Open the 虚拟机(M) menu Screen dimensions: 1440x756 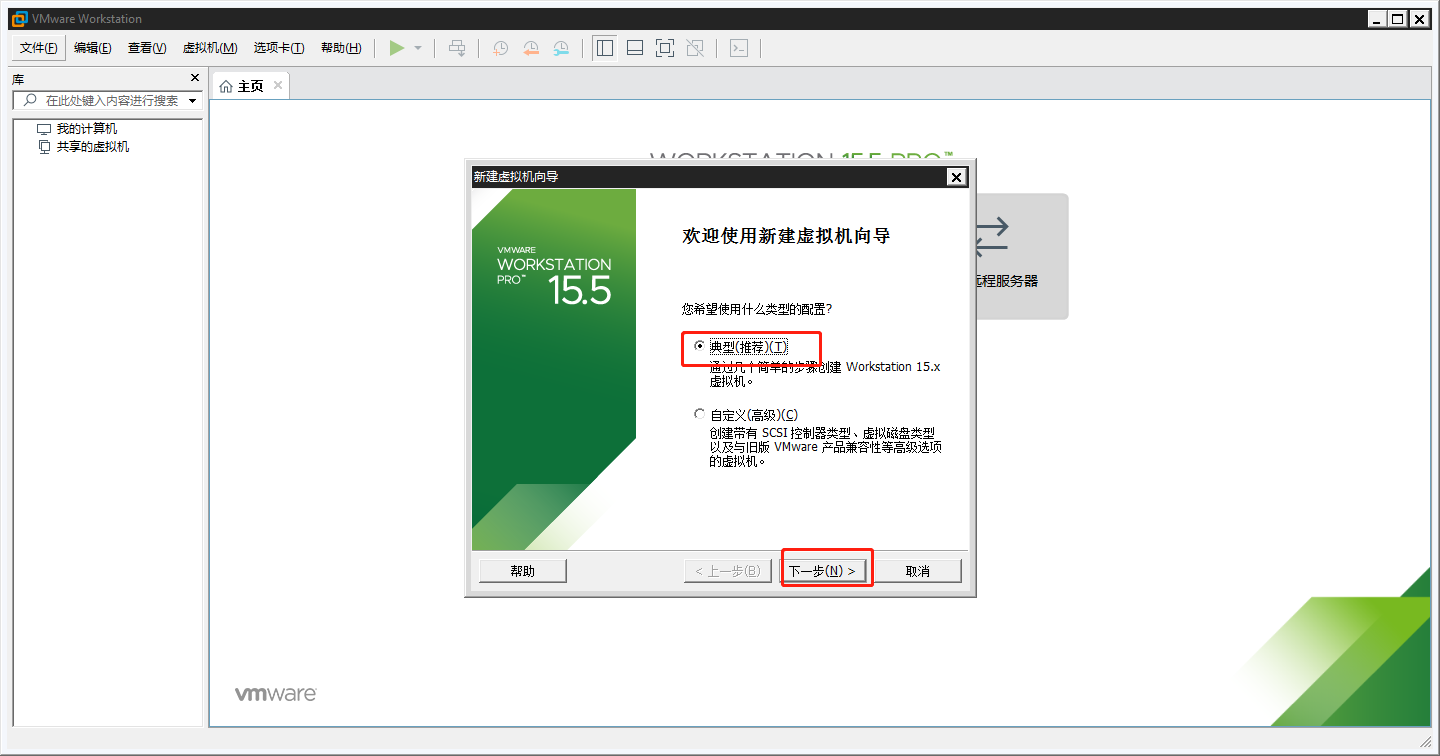210,48
